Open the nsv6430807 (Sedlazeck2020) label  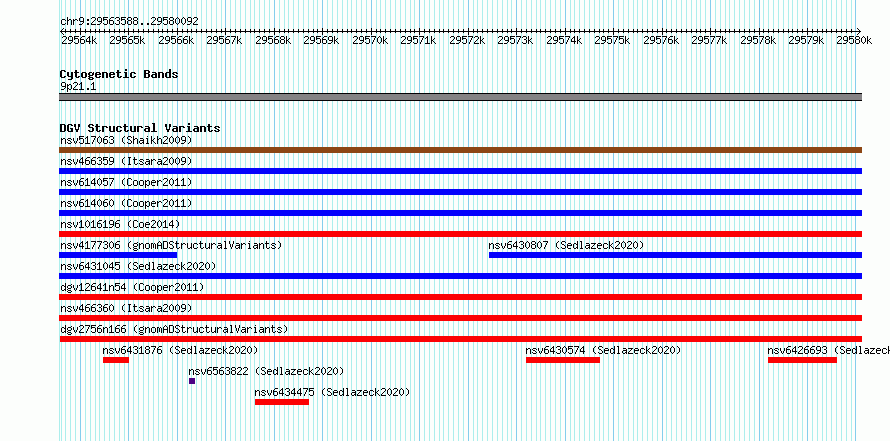coord(566,245)
